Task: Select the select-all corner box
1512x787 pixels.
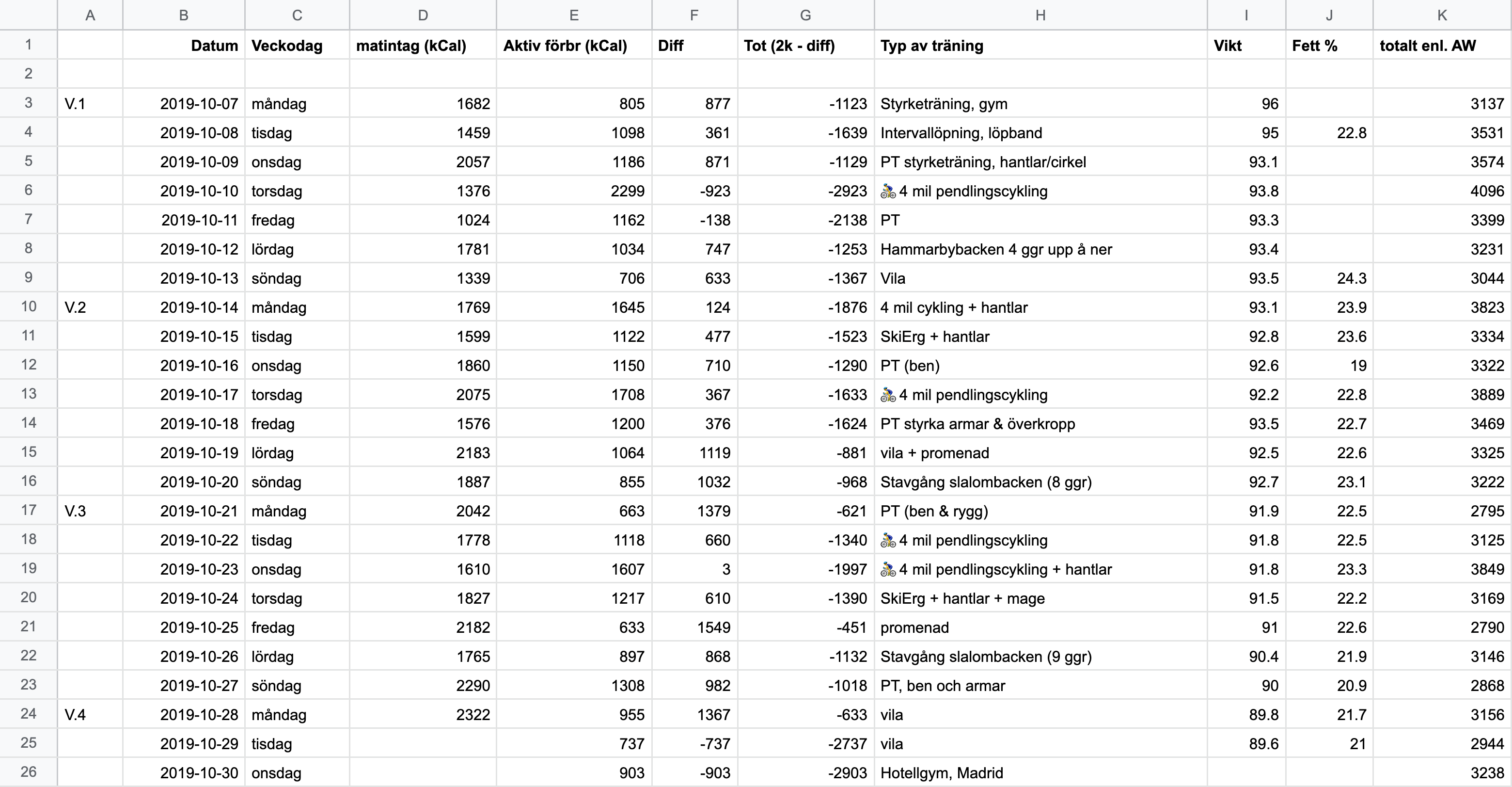Action: coord(28,15)
